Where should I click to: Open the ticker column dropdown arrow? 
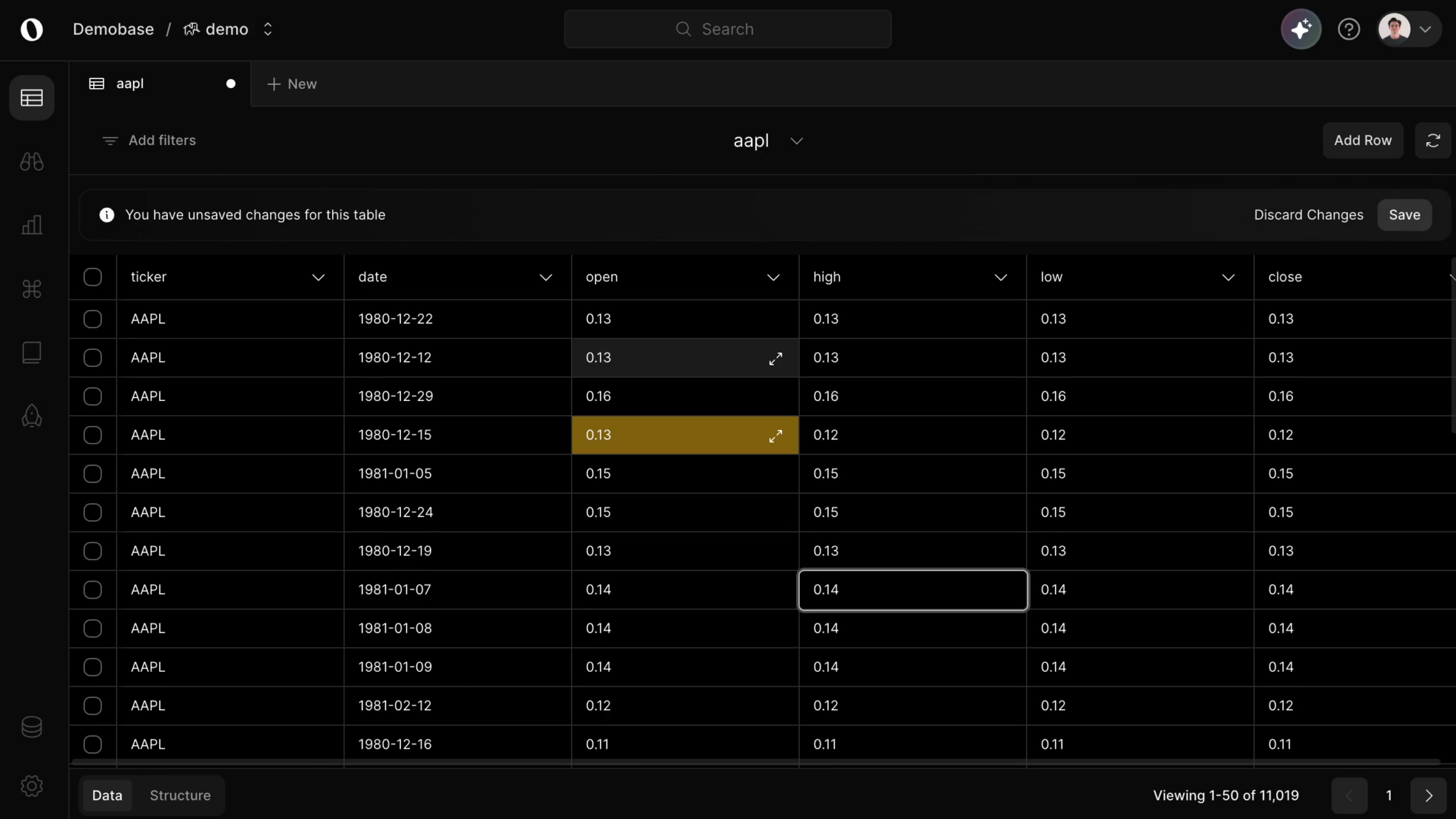[318, 277]
